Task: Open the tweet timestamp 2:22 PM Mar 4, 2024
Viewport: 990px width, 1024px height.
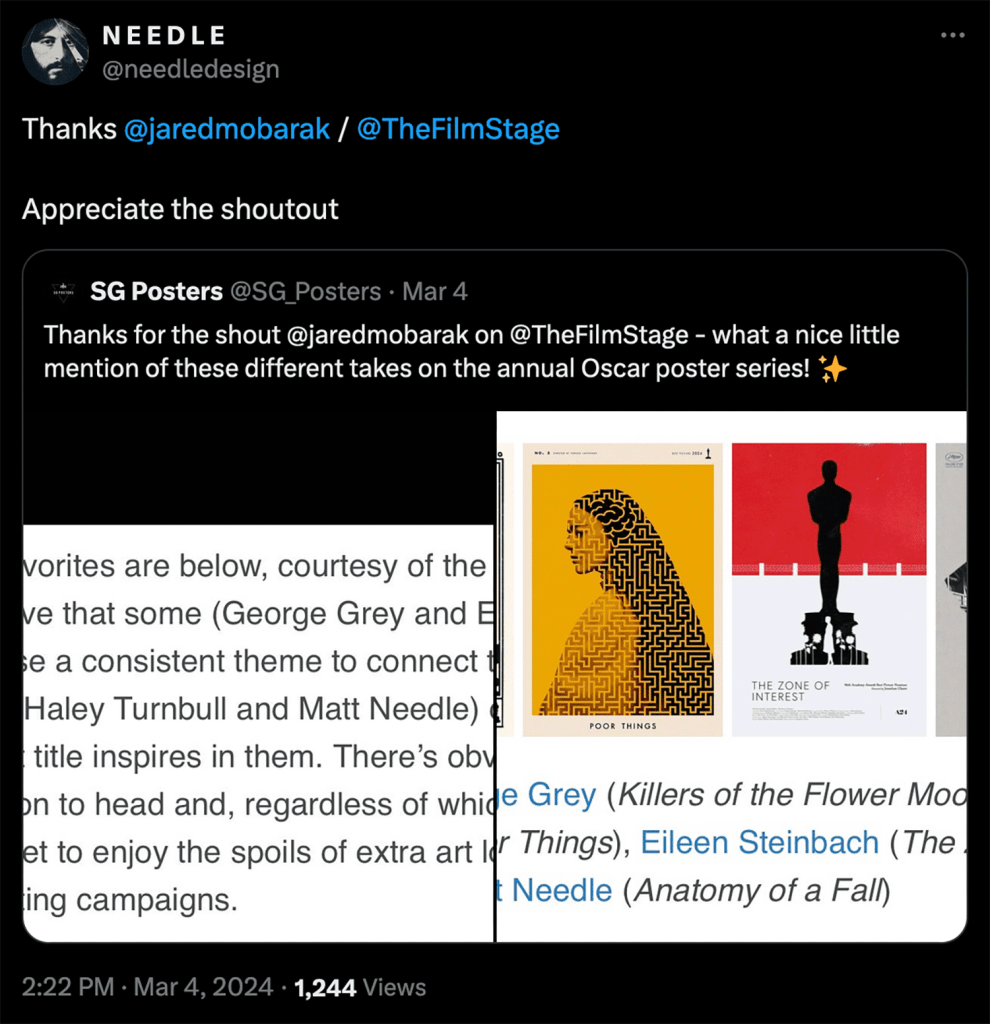Action: pos(147,988)
